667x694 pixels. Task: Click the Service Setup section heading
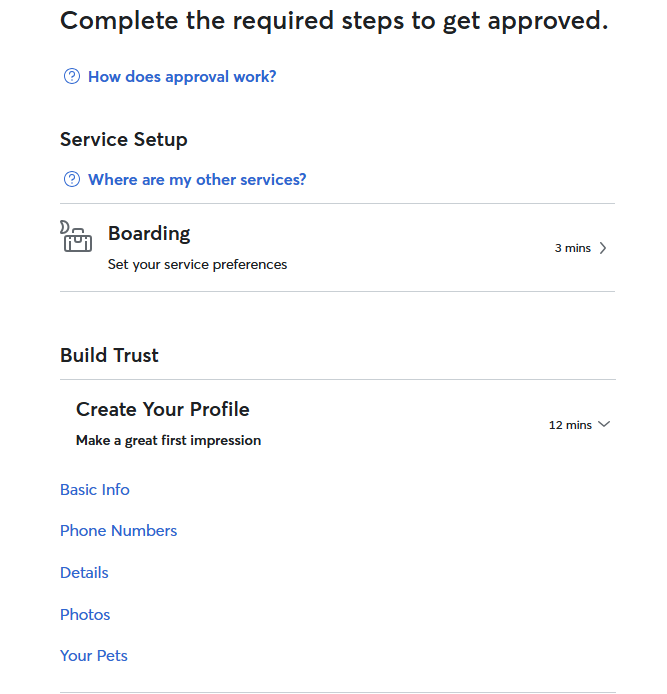[x=124, y=139]
